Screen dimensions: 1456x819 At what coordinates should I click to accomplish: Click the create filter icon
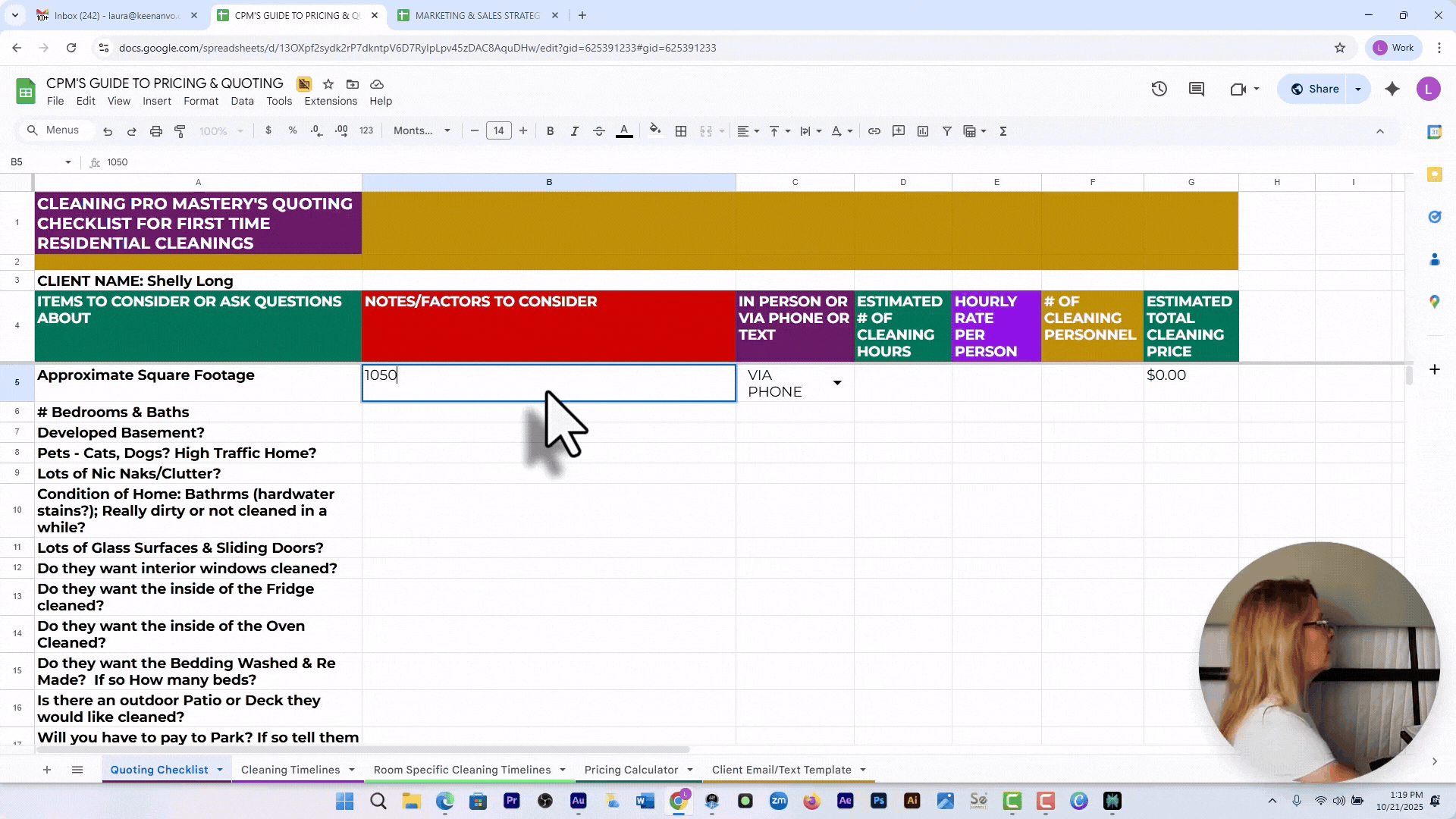click(x=946, y=131)
